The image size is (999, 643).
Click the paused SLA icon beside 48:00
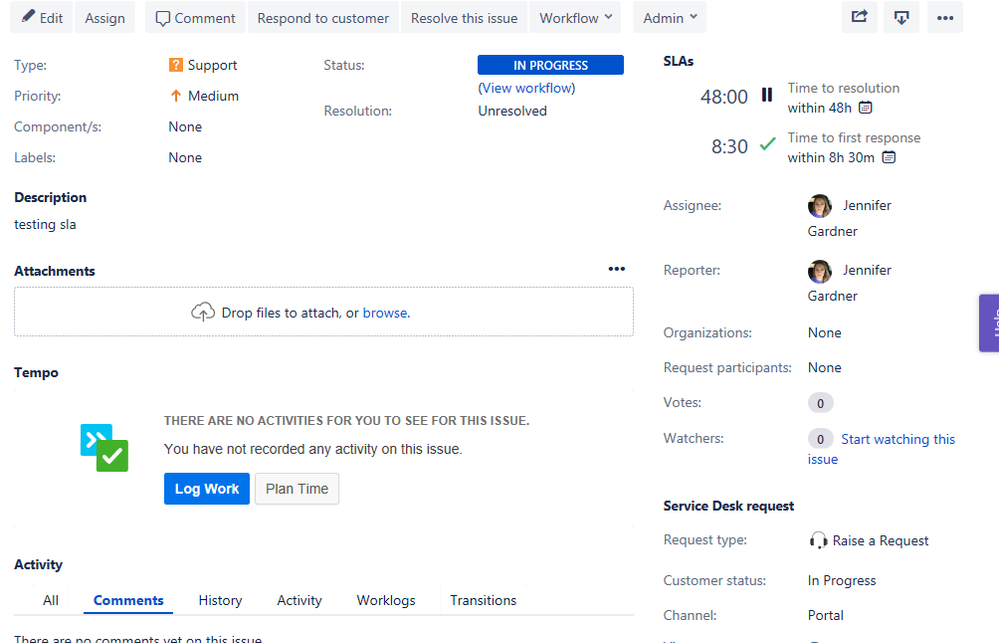767,95
